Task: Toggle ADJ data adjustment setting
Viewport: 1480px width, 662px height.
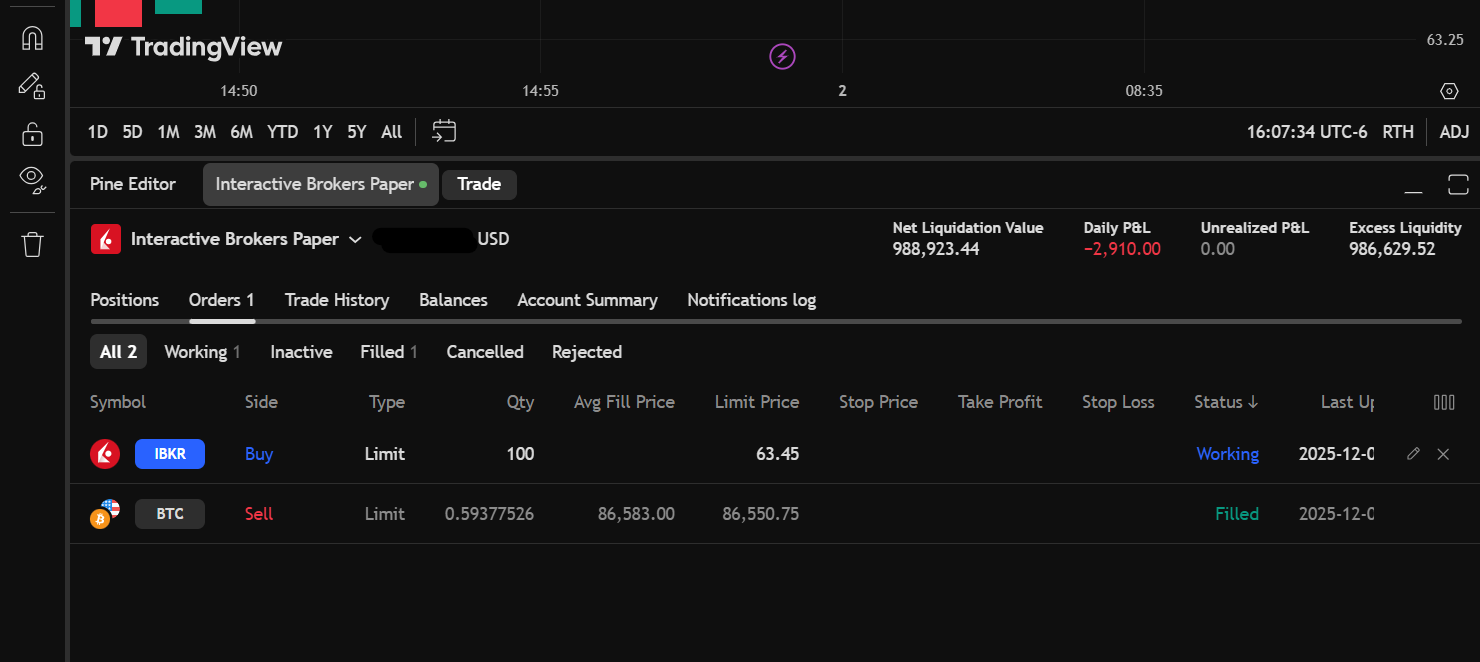Action: click(1454, 131)
